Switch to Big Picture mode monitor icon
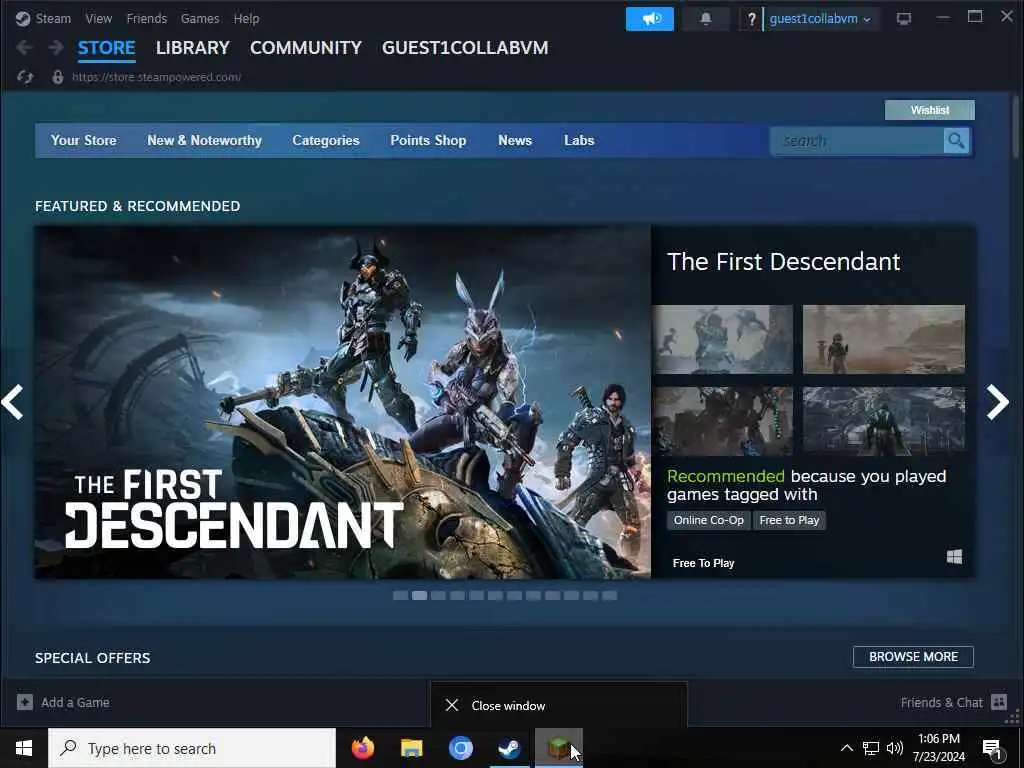The width and height of the screenshot is (1024, 768). pyautogui.click(x=904, y=19)
